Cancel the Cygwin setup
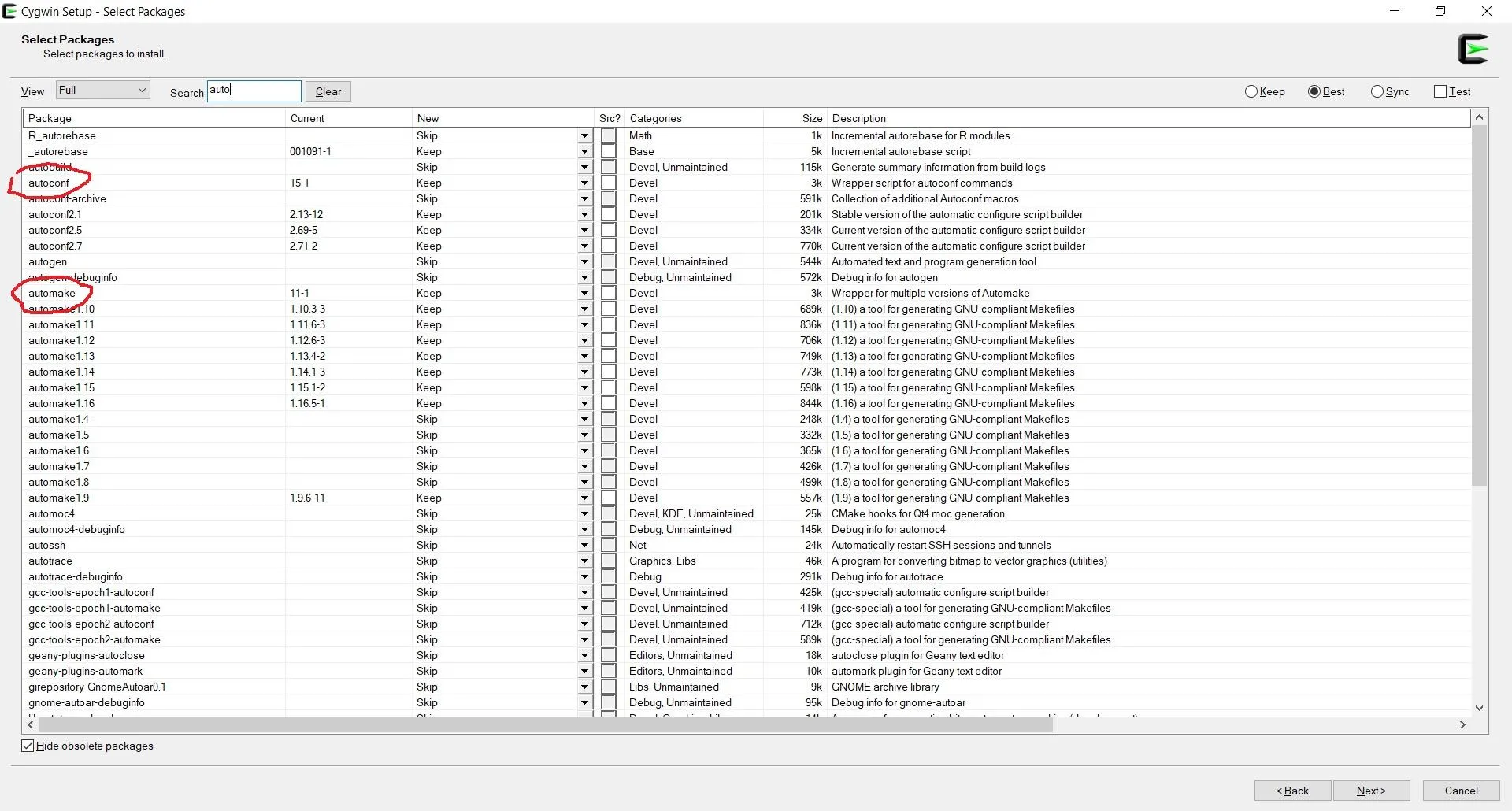This screenshot has height=811, width=1512. [x=1461, y=791]
